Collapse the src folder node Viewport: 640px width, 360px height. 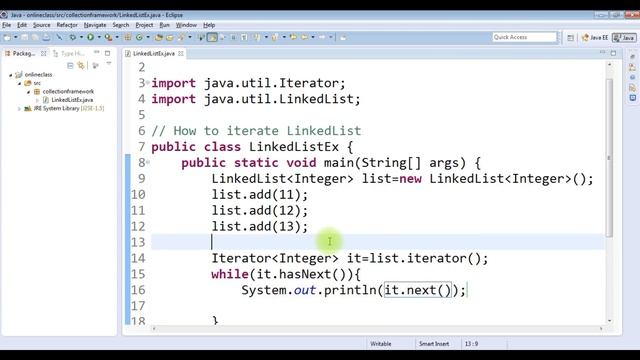[x=19, y=83]
